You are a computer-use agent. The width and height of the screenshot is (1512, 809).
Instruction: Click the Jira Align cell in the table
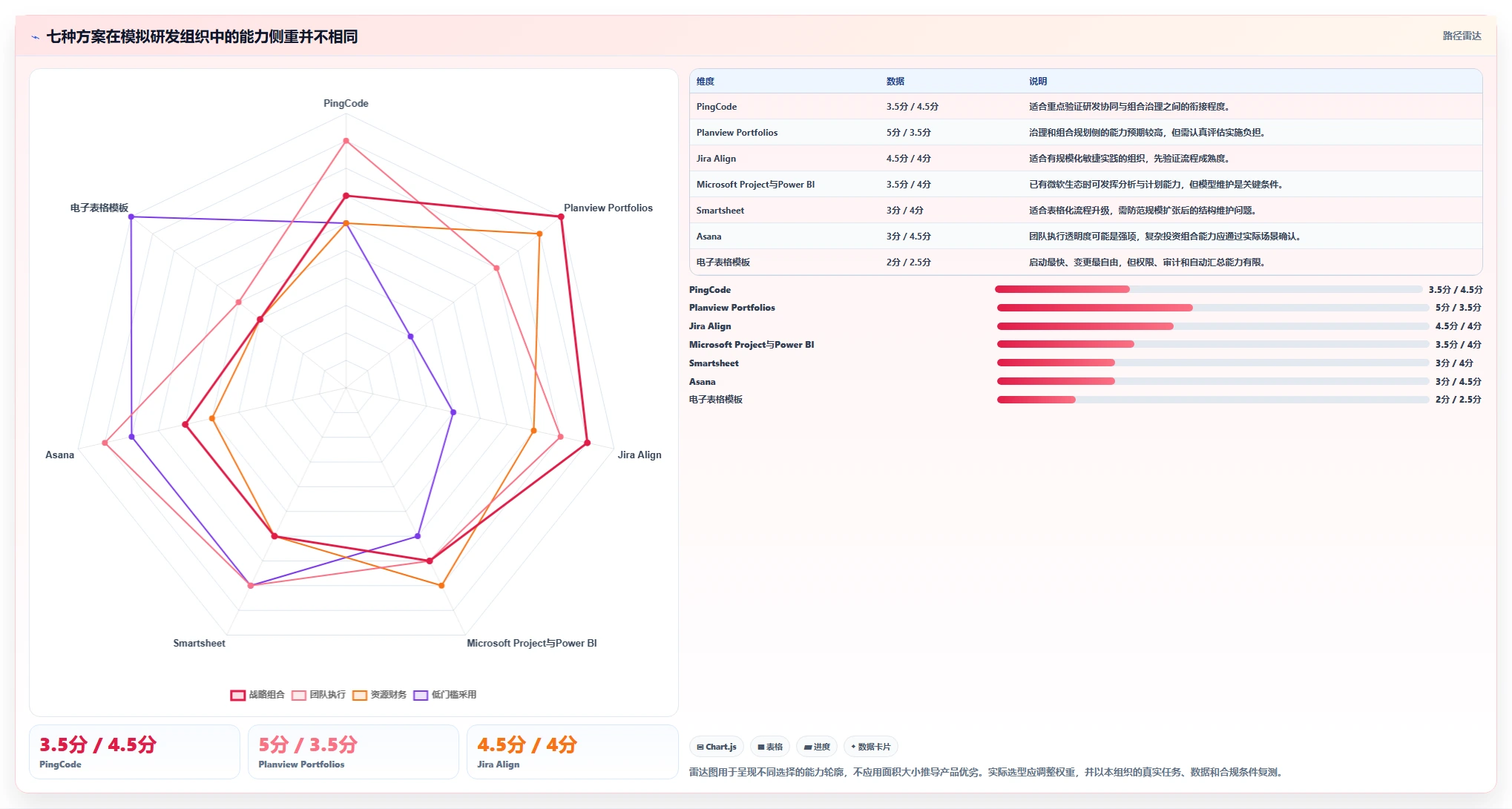[716, 159]
